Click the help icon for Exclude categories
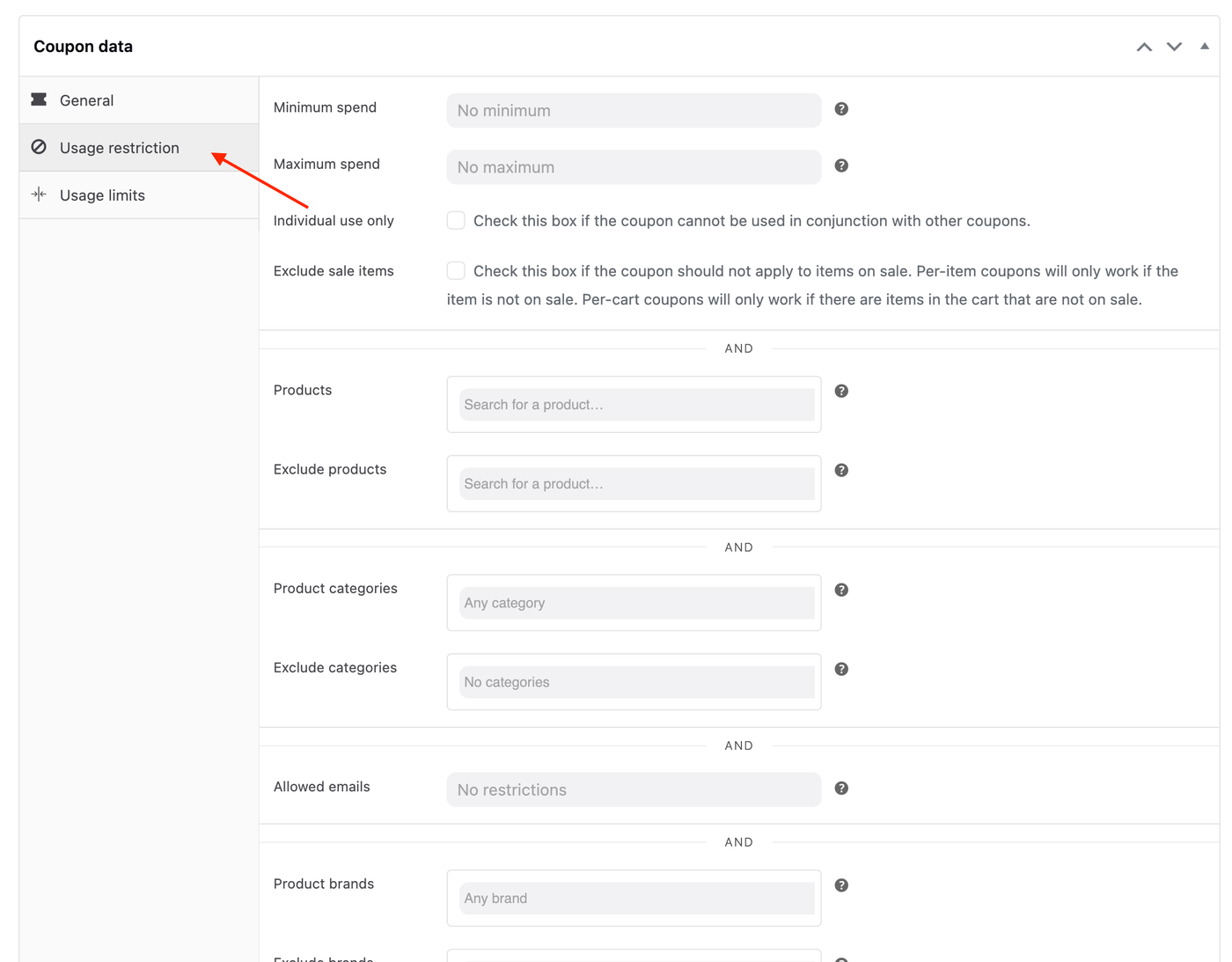This screenshot has height=962, width=1232. pos(841,669)
